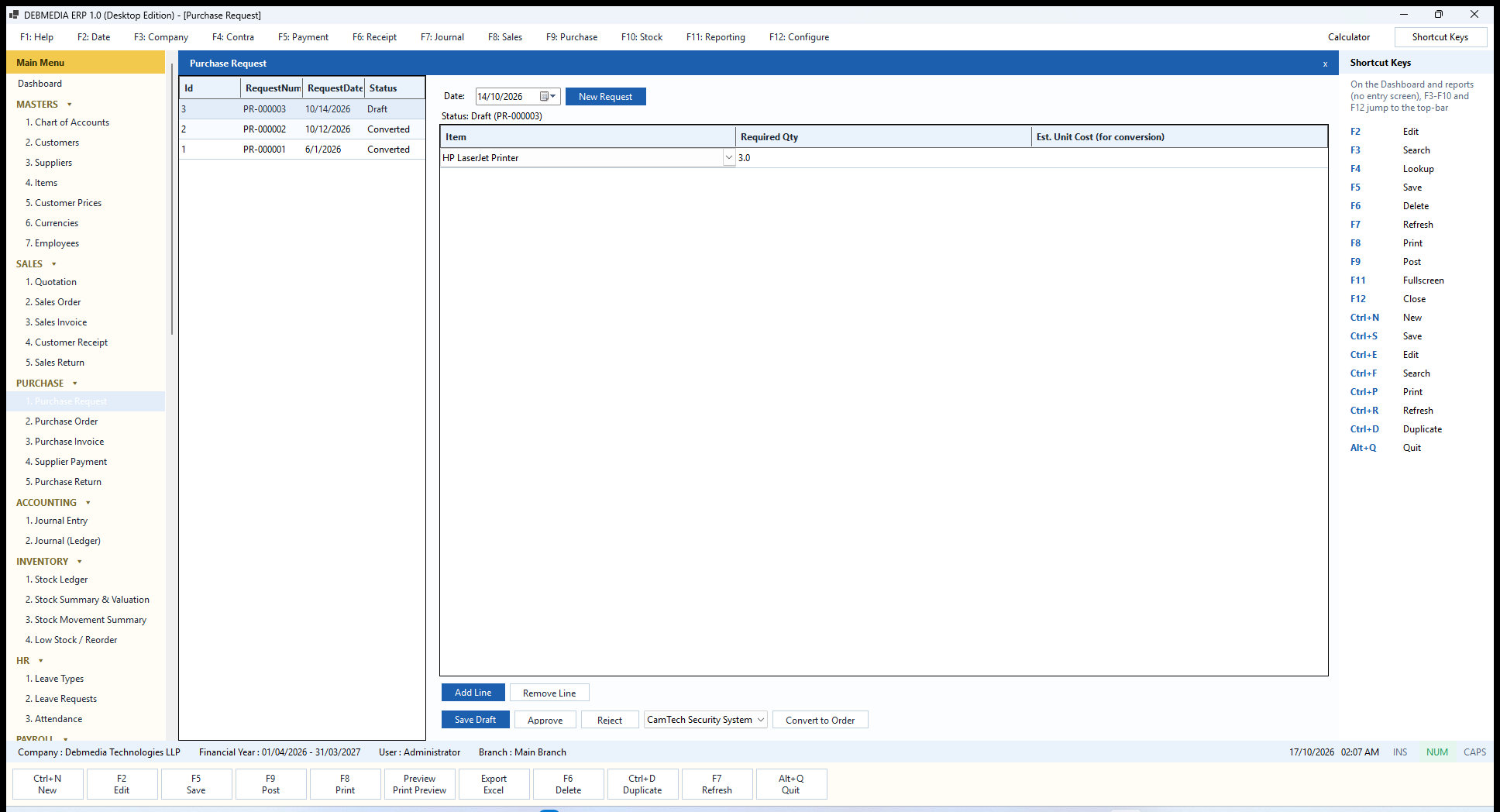The height and width of the screenshot is (812, 1500).
Task: Click Preview Print Preview toolbar button
Action: (419, 784)
